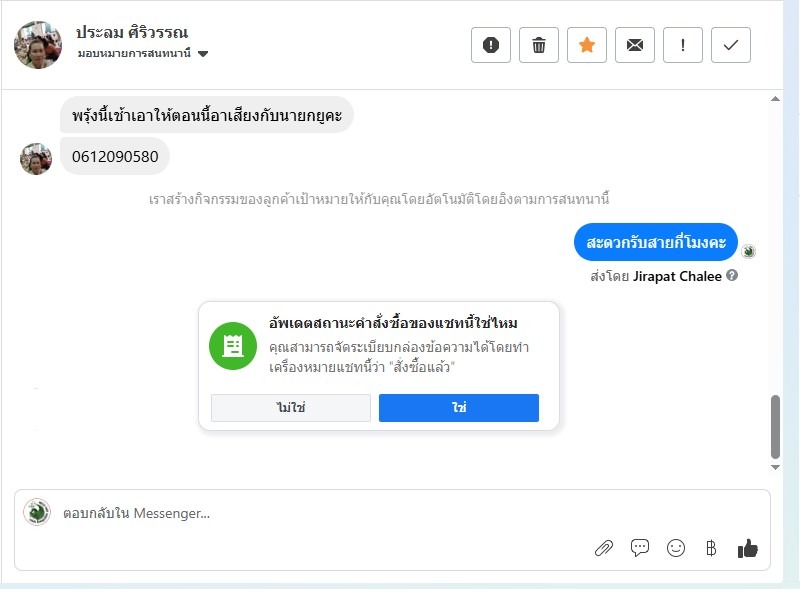Open the customer's profile picture in header
The width and height of the screenshot is (800, 589).
pyautogui.click(x=38, y=45)
